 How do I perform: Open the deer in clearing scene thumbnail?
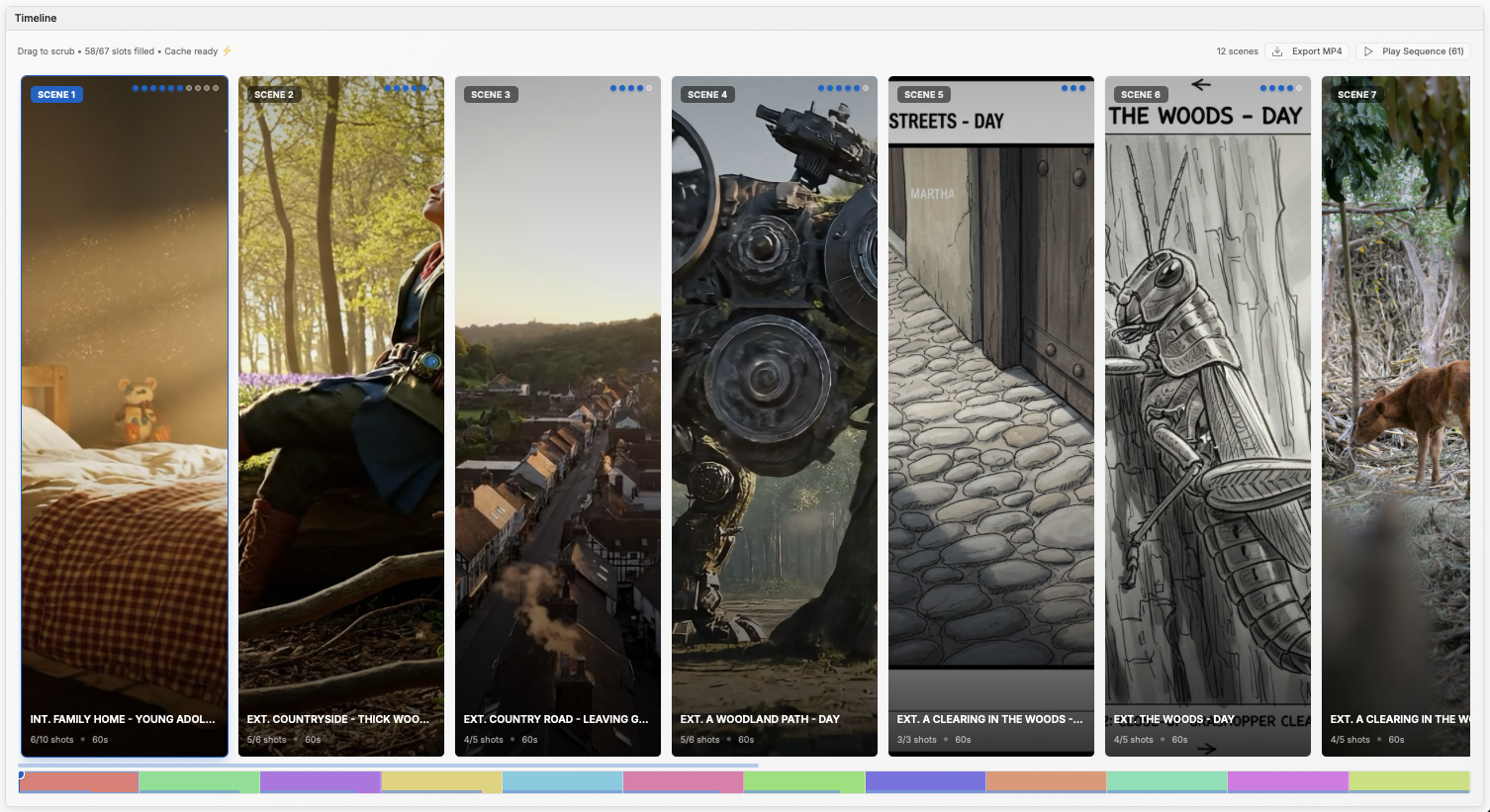coord(1396,416)
